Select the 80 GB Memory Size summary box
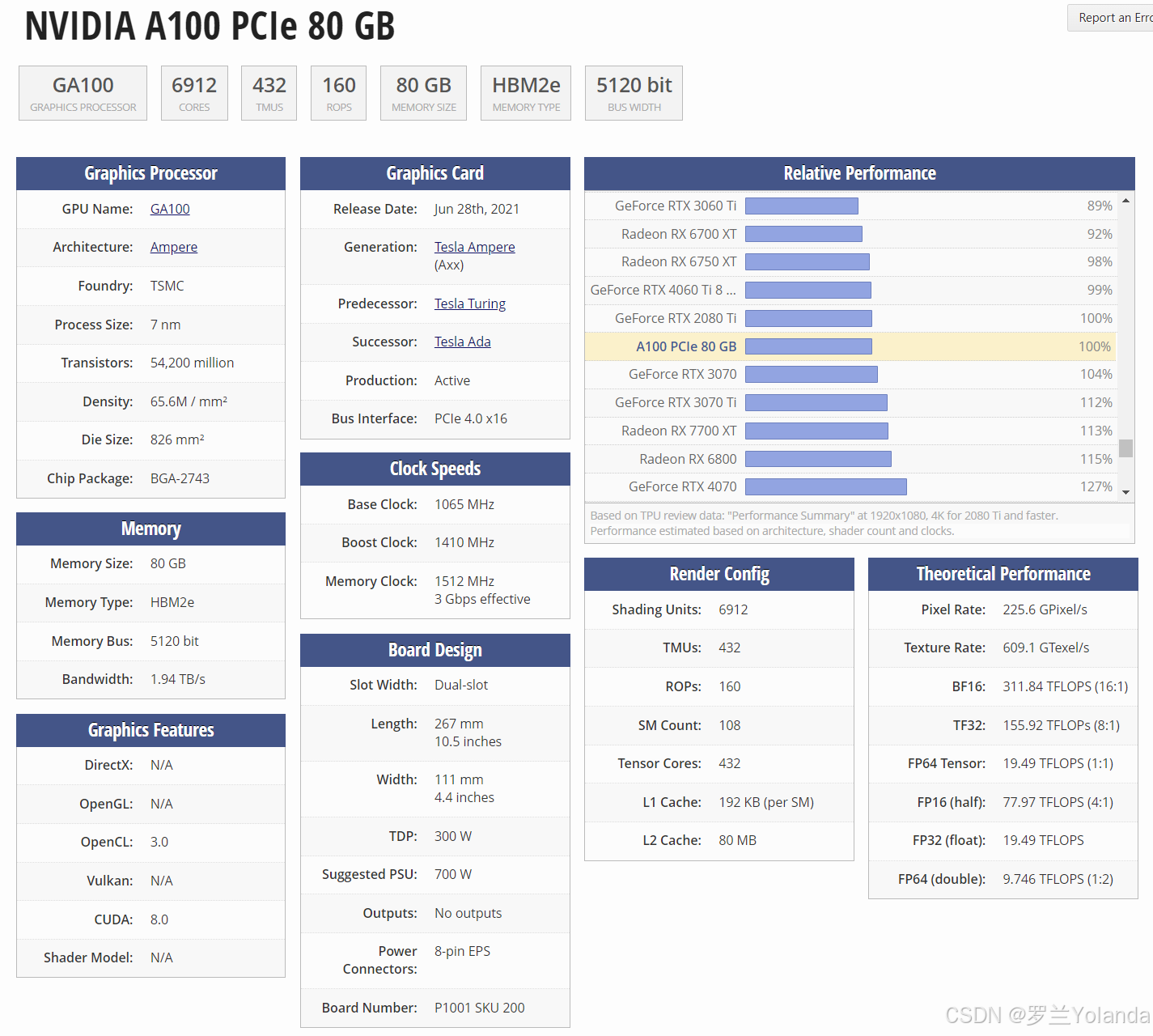This screenshot has width=1153, height=1036. pos(424,93)
